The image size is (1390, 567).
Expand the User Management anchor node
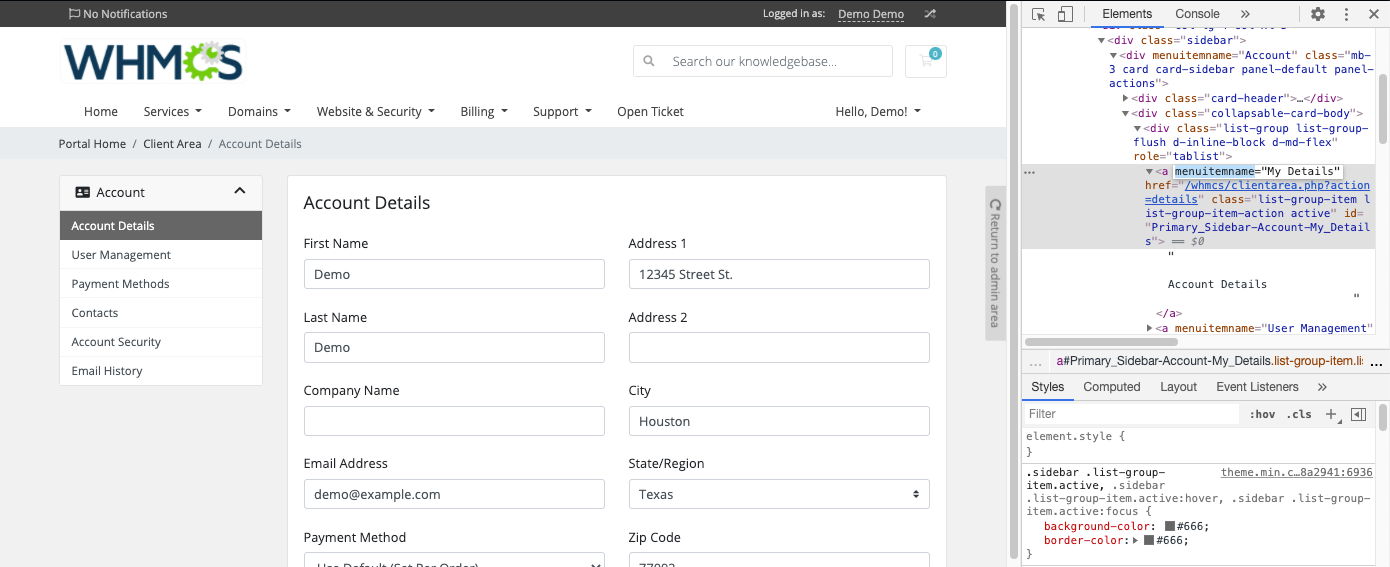pyautogui.click(x=1150, y=328)
